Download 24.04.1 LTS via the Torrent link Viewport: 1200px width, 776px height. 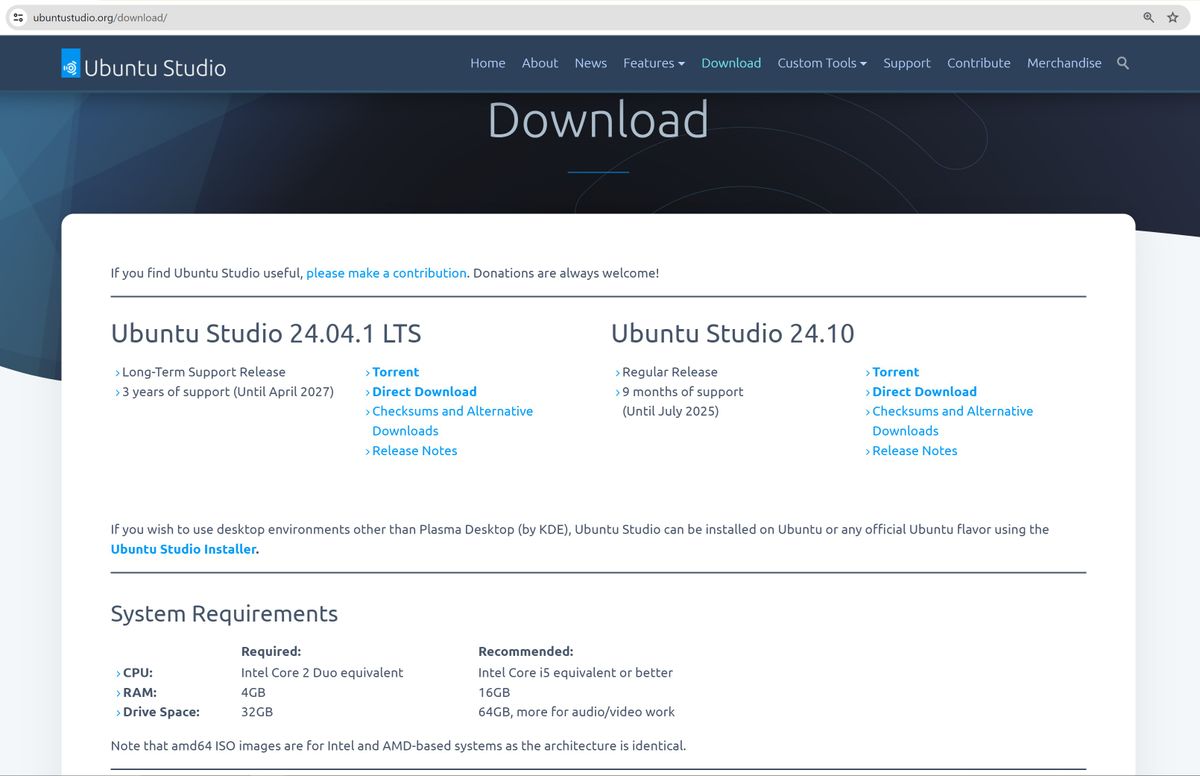pos(395,371)
